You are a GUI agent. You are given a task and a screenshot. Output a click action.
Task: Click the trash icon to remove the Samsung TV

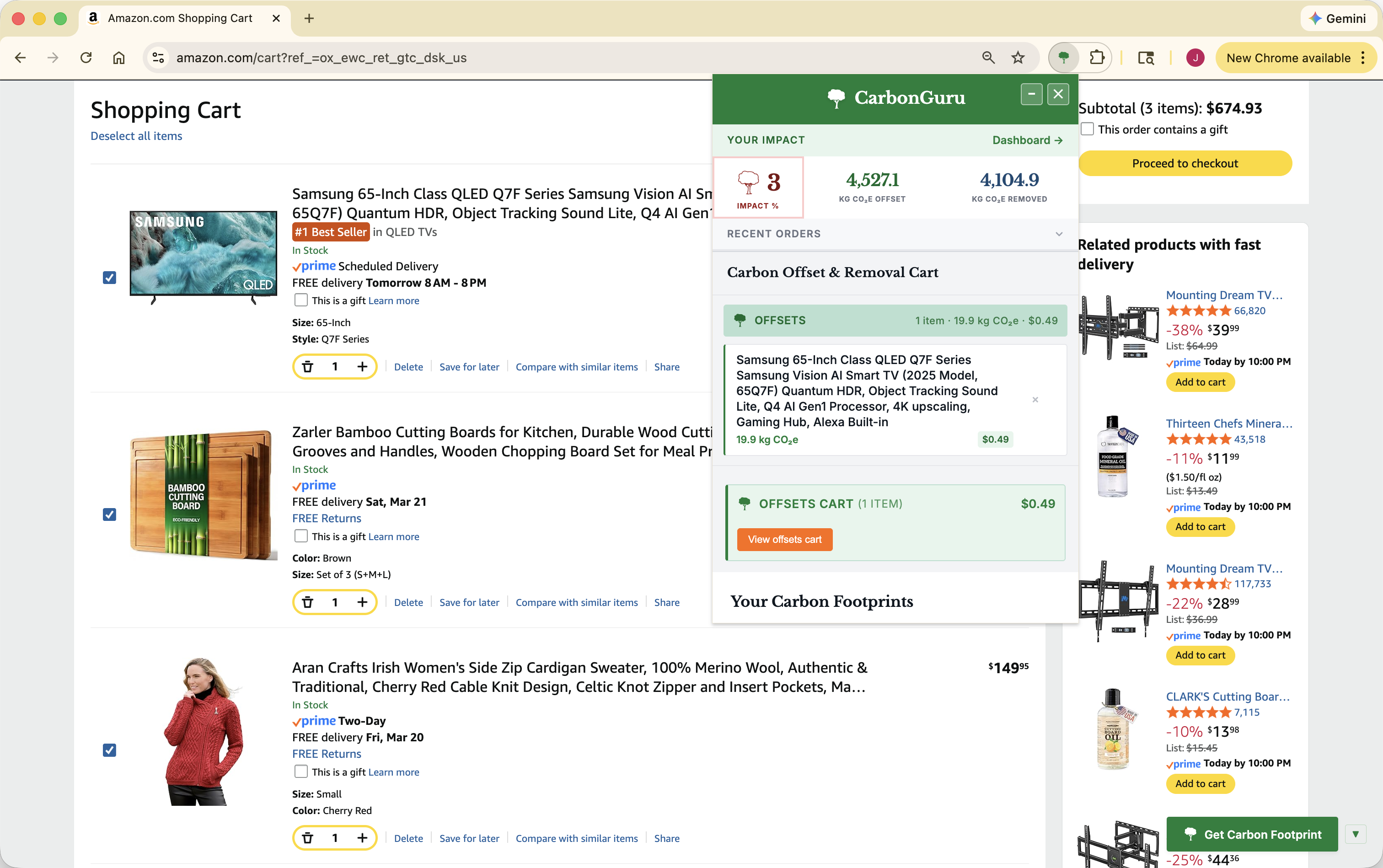pyautogui.click(x=308, y=366)
